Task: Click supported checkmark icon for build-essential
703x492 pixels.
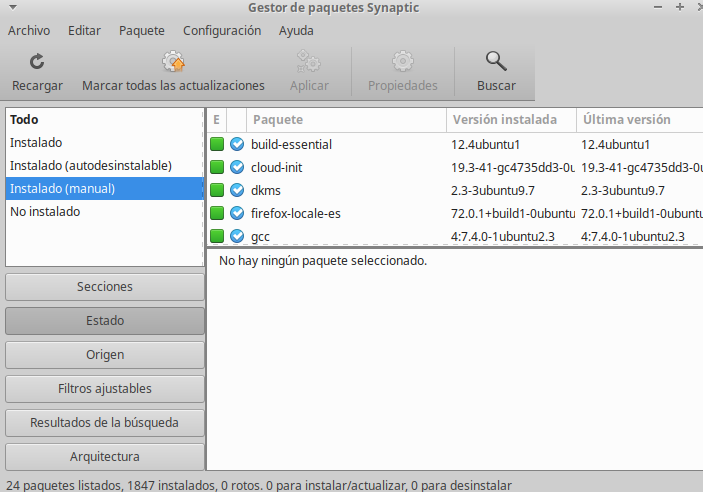Action: [237, 144]
